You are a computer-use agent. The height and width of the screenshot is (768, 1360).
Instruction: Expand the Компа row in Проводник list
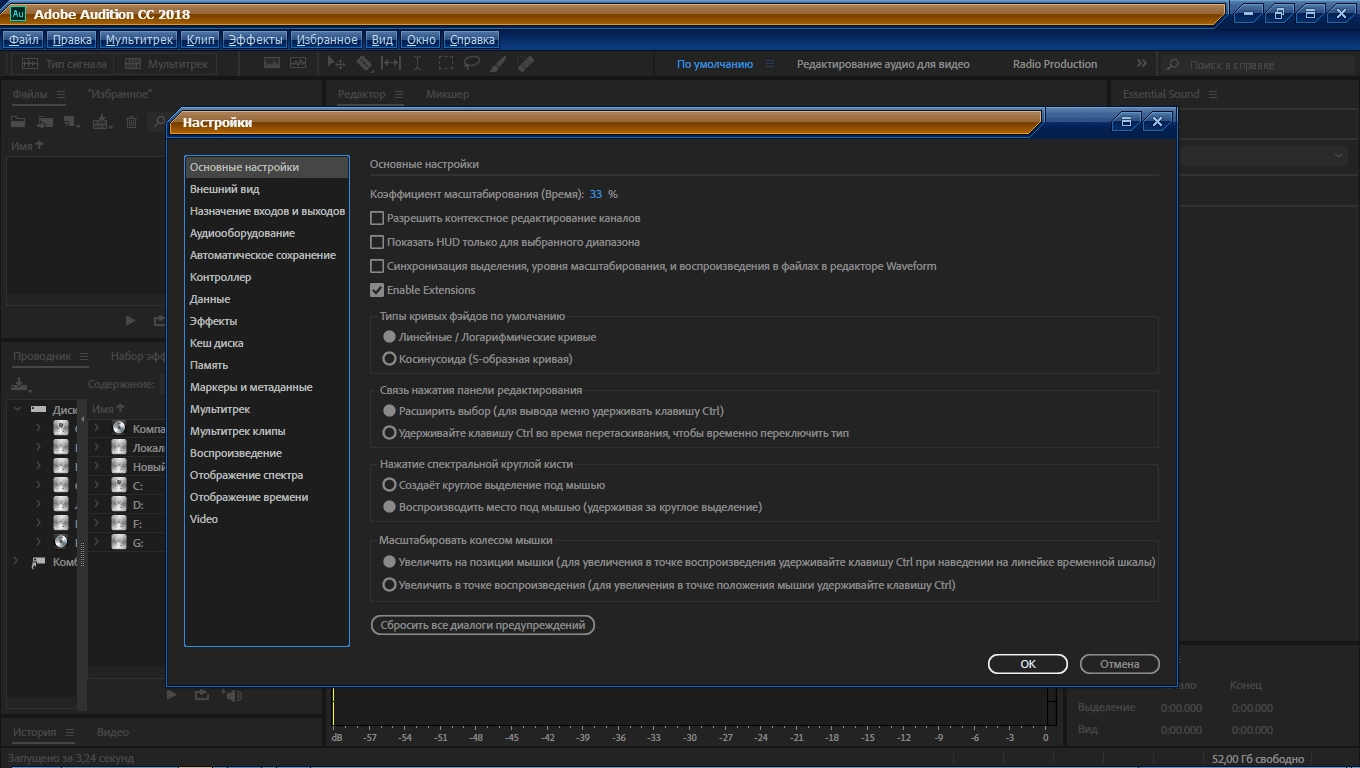click(x=96, y=428)
